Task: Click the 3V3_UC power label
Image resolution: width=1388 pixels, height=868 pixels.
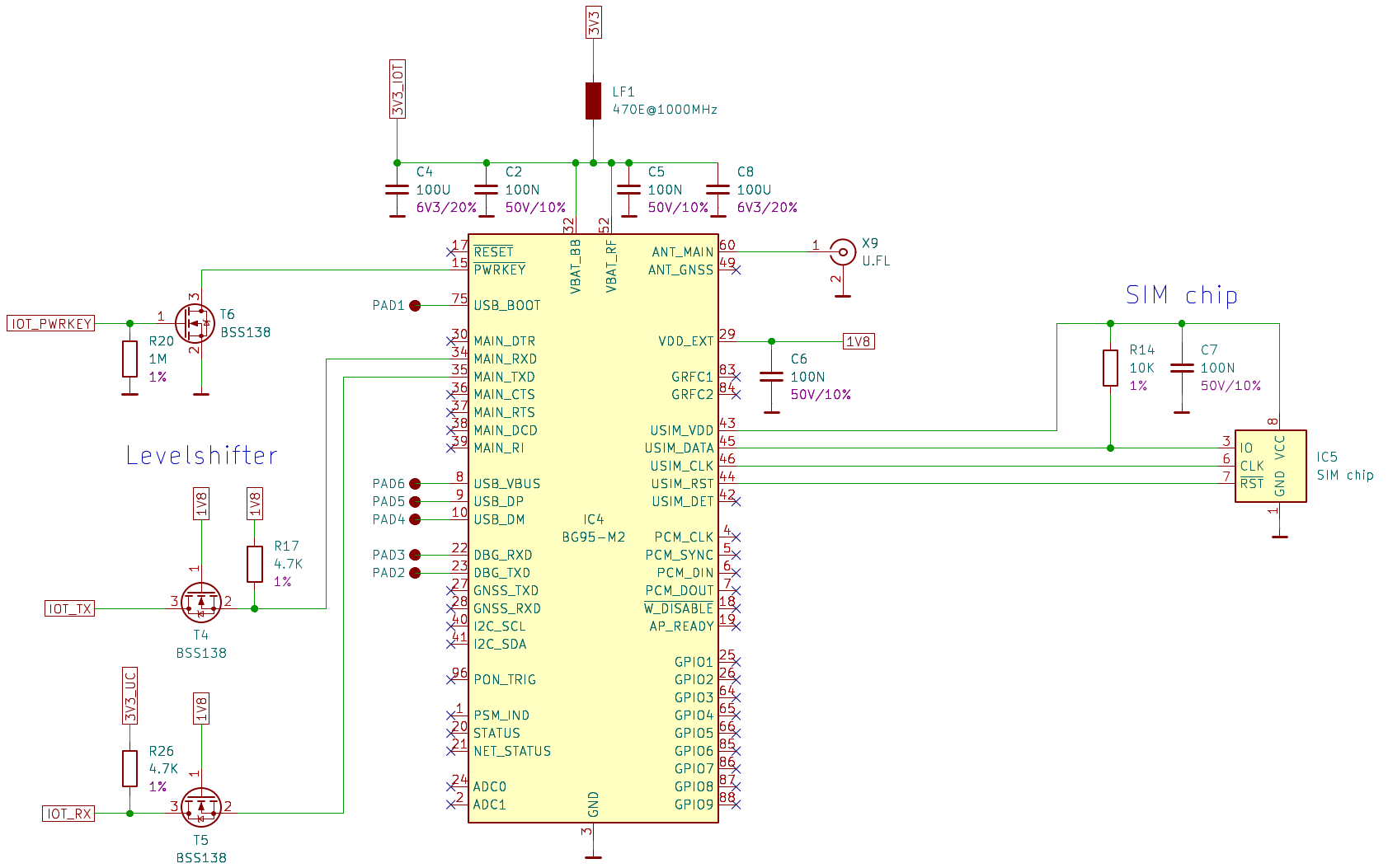Action: click(x=129, y=697)
